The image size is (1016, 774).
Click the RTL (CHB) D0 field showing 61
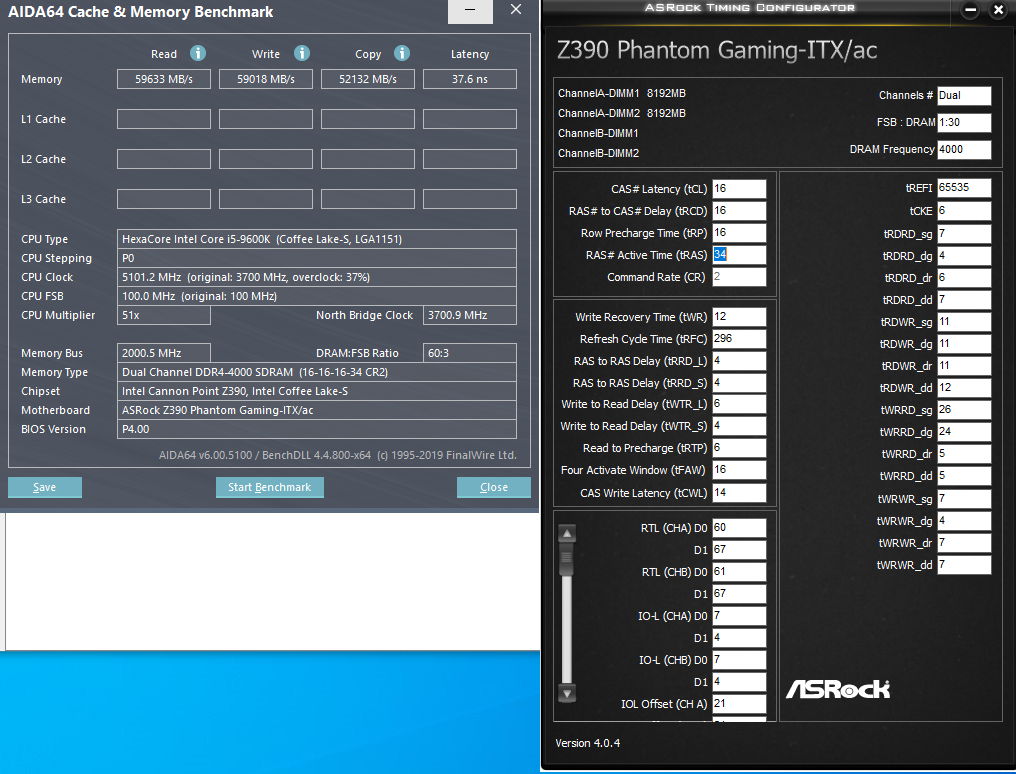tap(739, 572)
